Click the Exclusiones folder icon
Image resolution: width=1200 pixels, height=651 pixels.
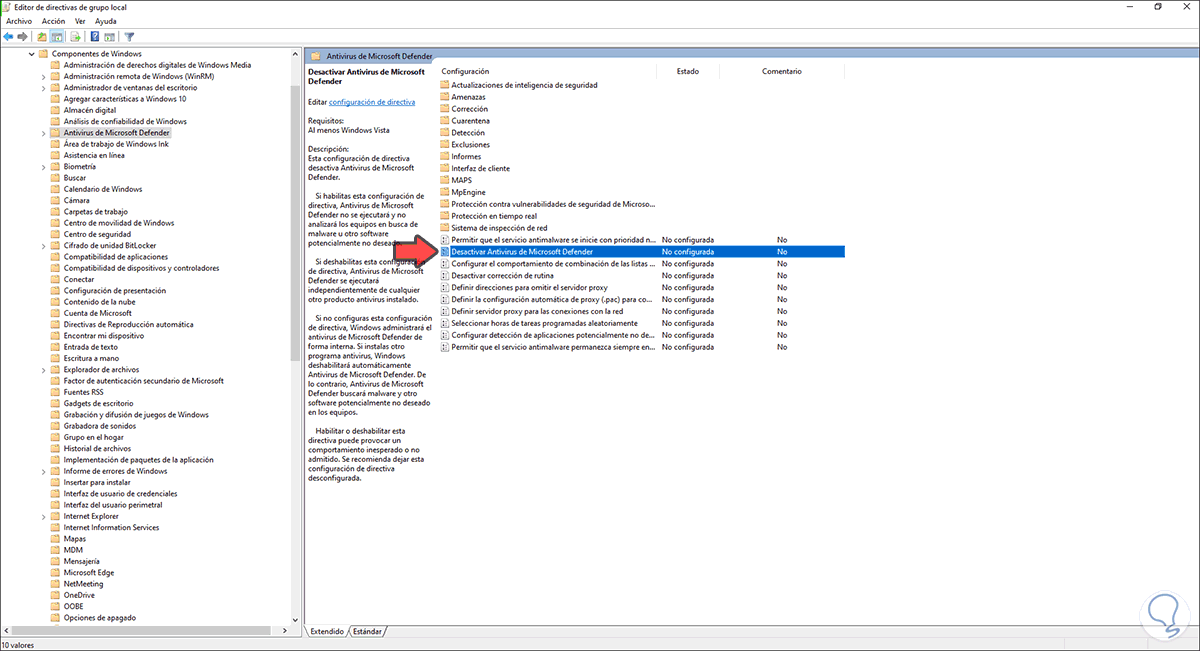click(x=445, y=145)
